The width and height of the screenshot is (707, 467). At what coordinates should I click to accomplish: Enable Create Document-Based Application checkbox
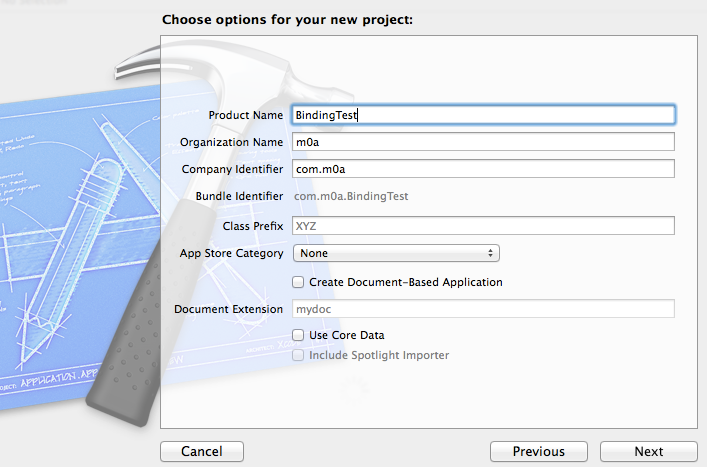pyautogui.click(x=298, y=282)
